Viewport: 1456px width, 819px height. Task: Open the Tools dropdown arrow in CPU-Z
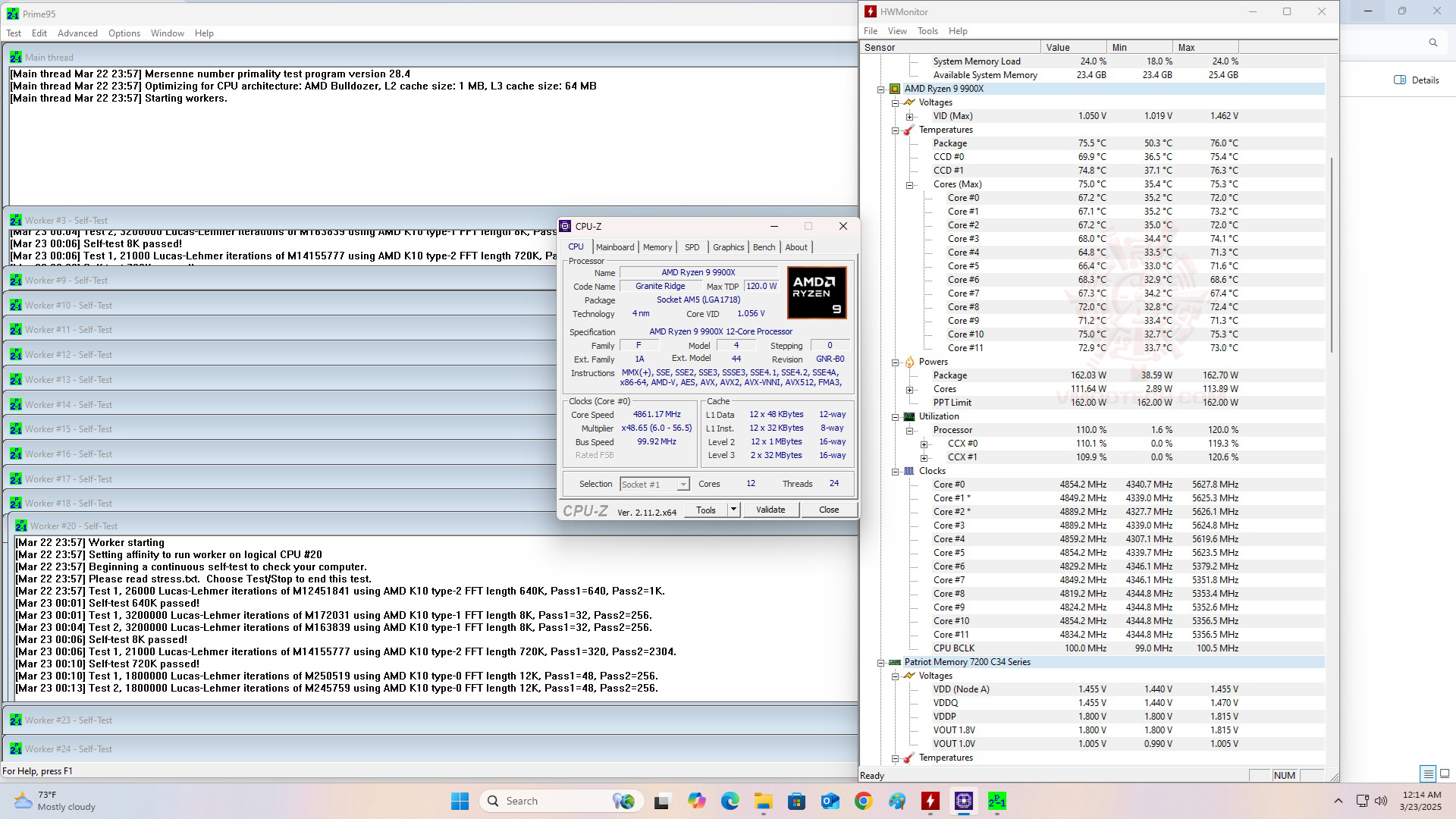click(x=733, y=510)
